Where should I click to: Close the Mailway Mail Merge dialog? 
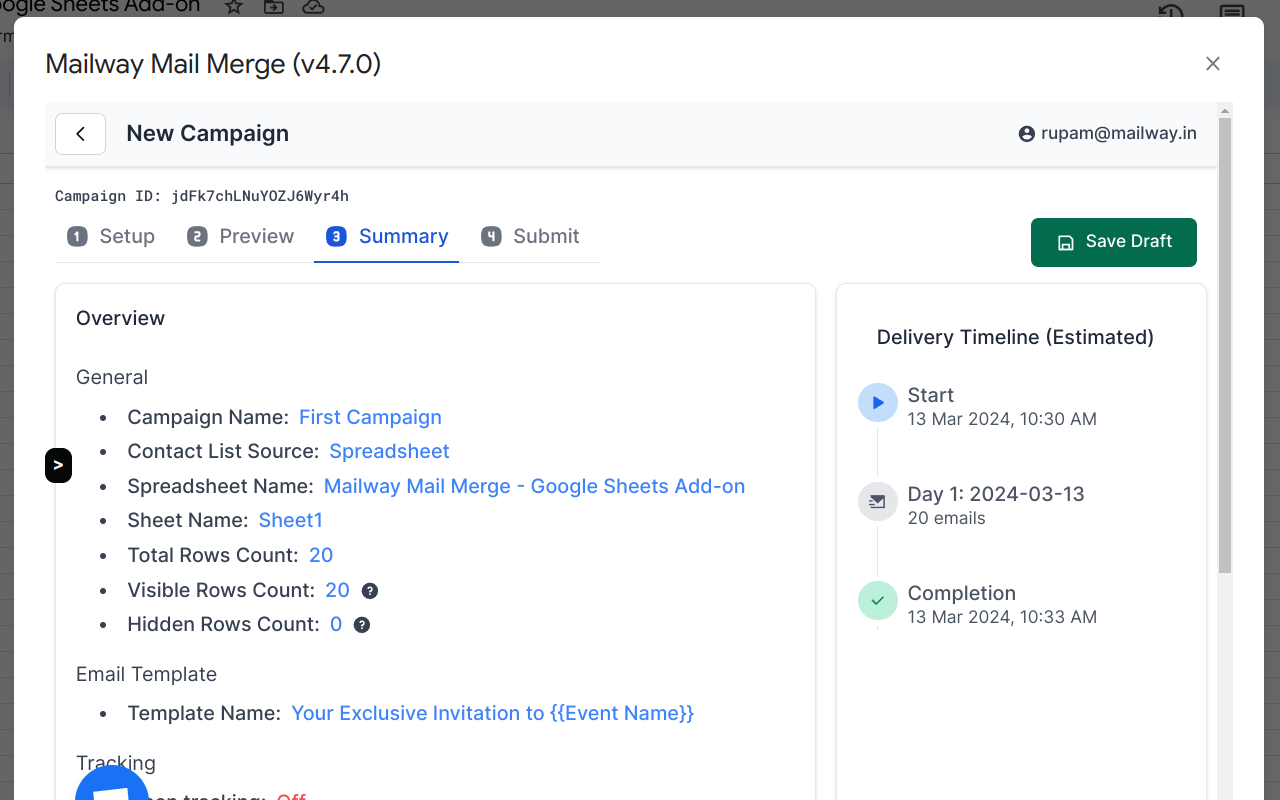pos(1213,64)
